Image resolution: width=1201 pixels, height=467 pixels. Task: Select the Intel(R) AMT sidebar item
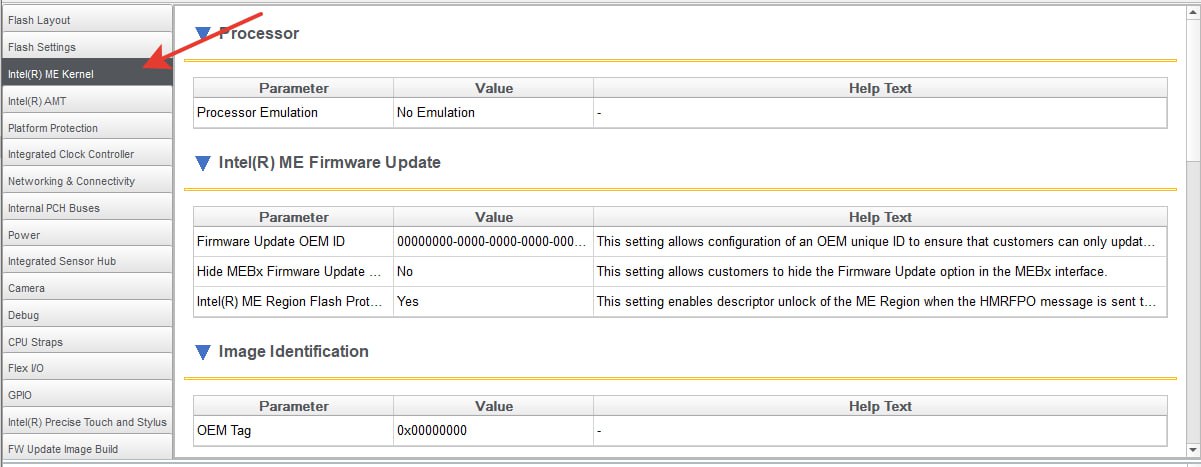(x=86, y=101)
